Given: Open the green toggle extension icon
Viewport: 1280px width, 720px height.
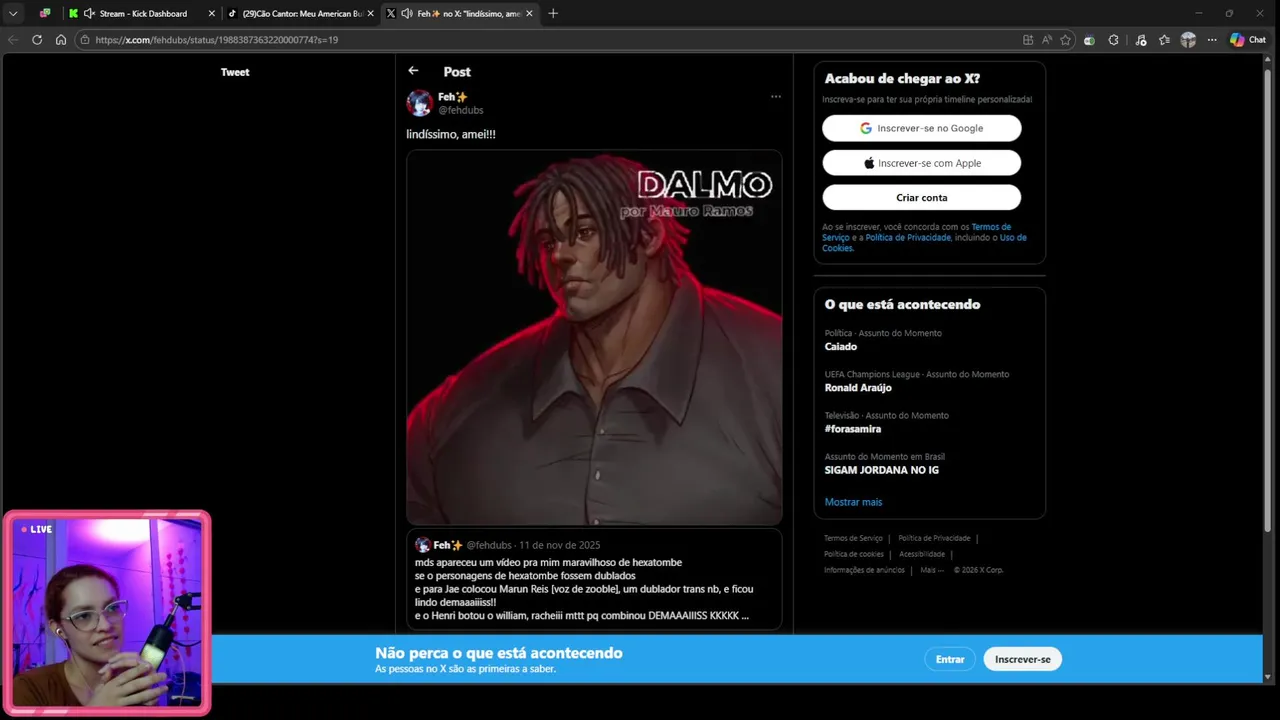Looking at the screenshot, I should click(x=1089, y=40).
